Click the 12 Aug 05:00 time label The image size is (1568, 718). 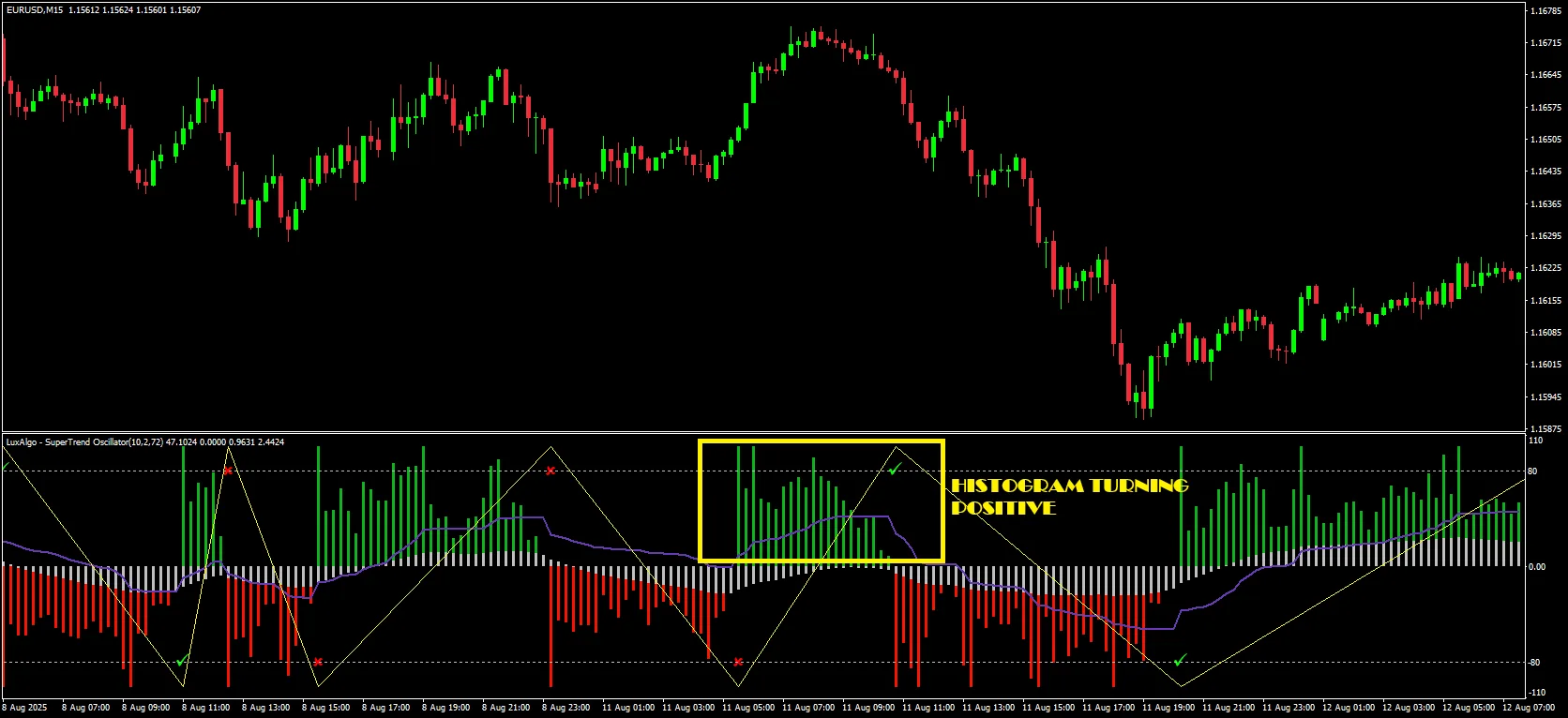[x=1469, y=708]
